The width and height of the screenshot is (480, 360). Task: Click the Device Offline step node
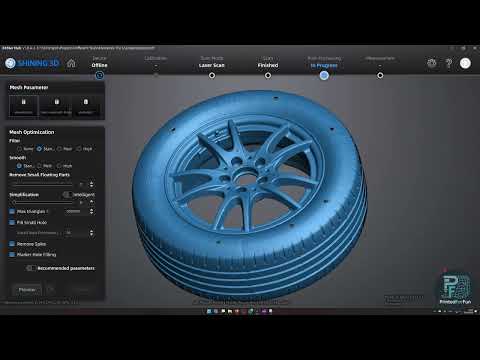(99, 76)
